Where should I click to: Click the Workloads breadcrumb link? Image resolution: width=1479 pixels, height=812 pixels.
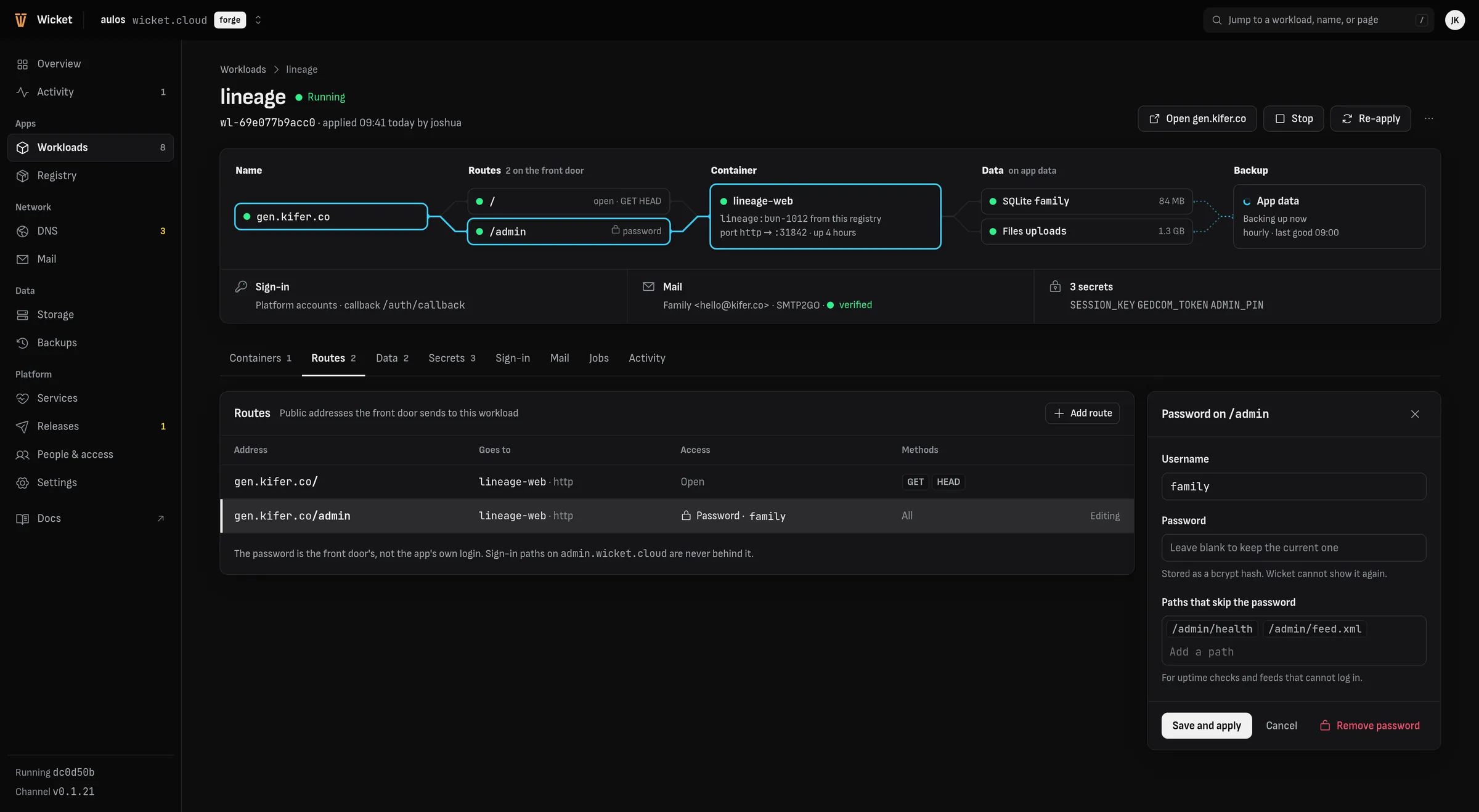243,70
